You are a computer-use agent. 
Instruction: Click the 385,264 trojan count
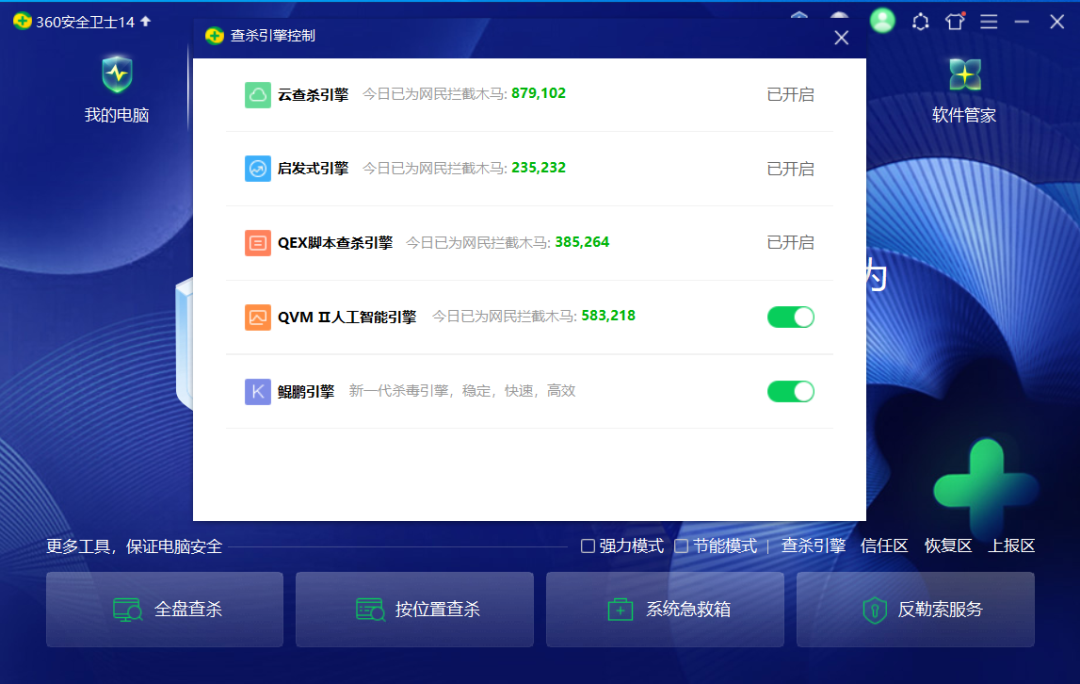tap(582, 242)
